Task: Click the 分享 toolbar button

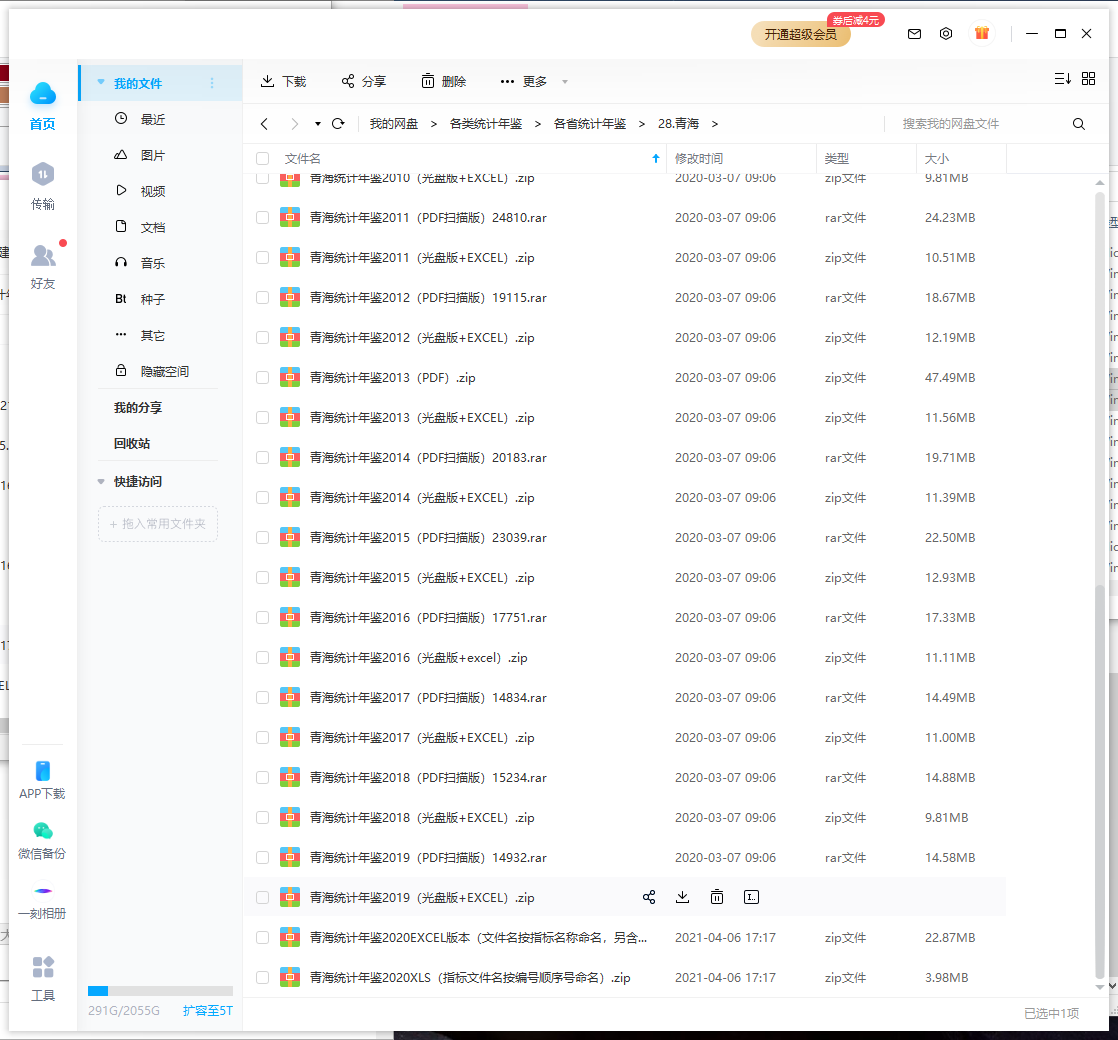Action: pyautogui.click(x=363, y=81)
